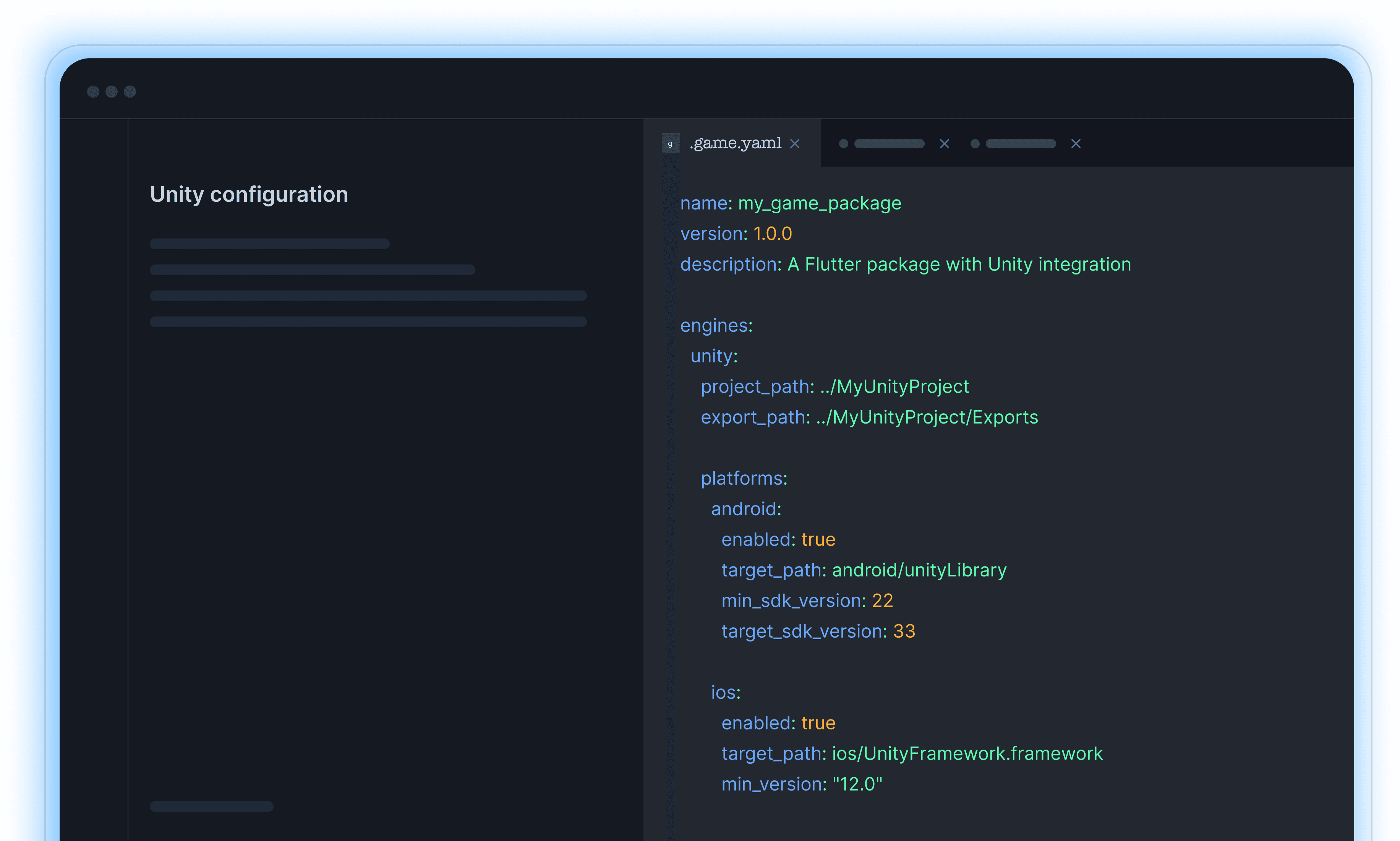This screenshot has height=841, width=1400.
Task: Click the middle window control dot
Action: pyautogui.click(x=112, y=92)
